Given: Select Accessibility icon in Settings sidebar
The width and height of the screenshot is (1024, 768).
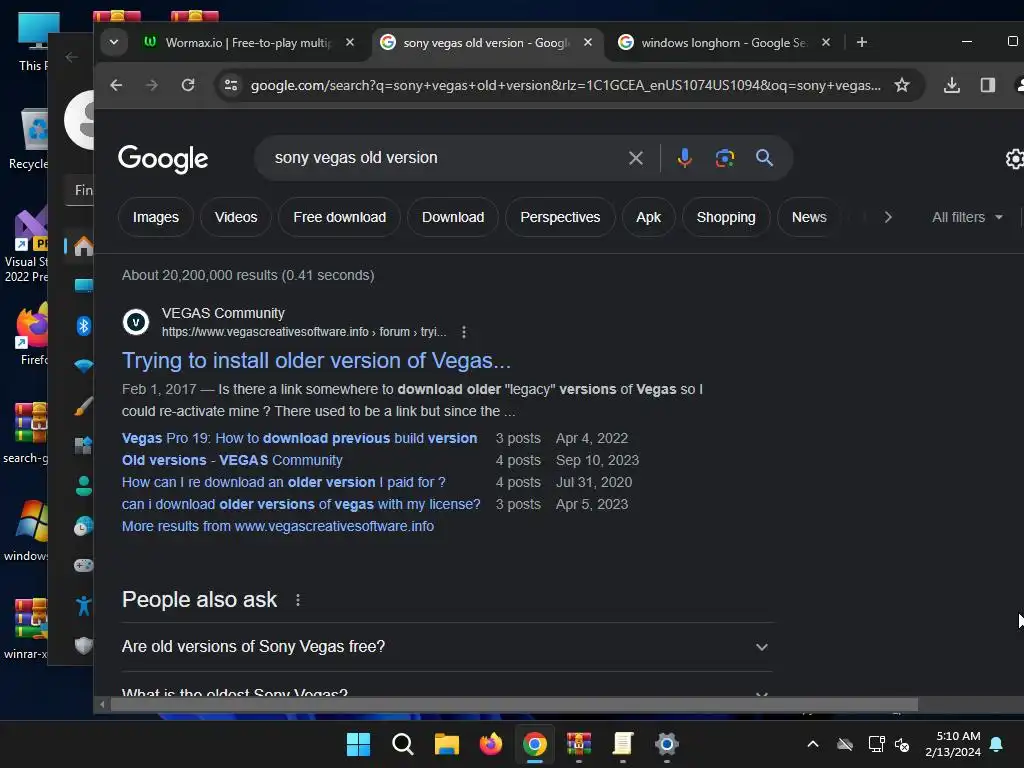Looking at the screenshot, I should 84,605.
